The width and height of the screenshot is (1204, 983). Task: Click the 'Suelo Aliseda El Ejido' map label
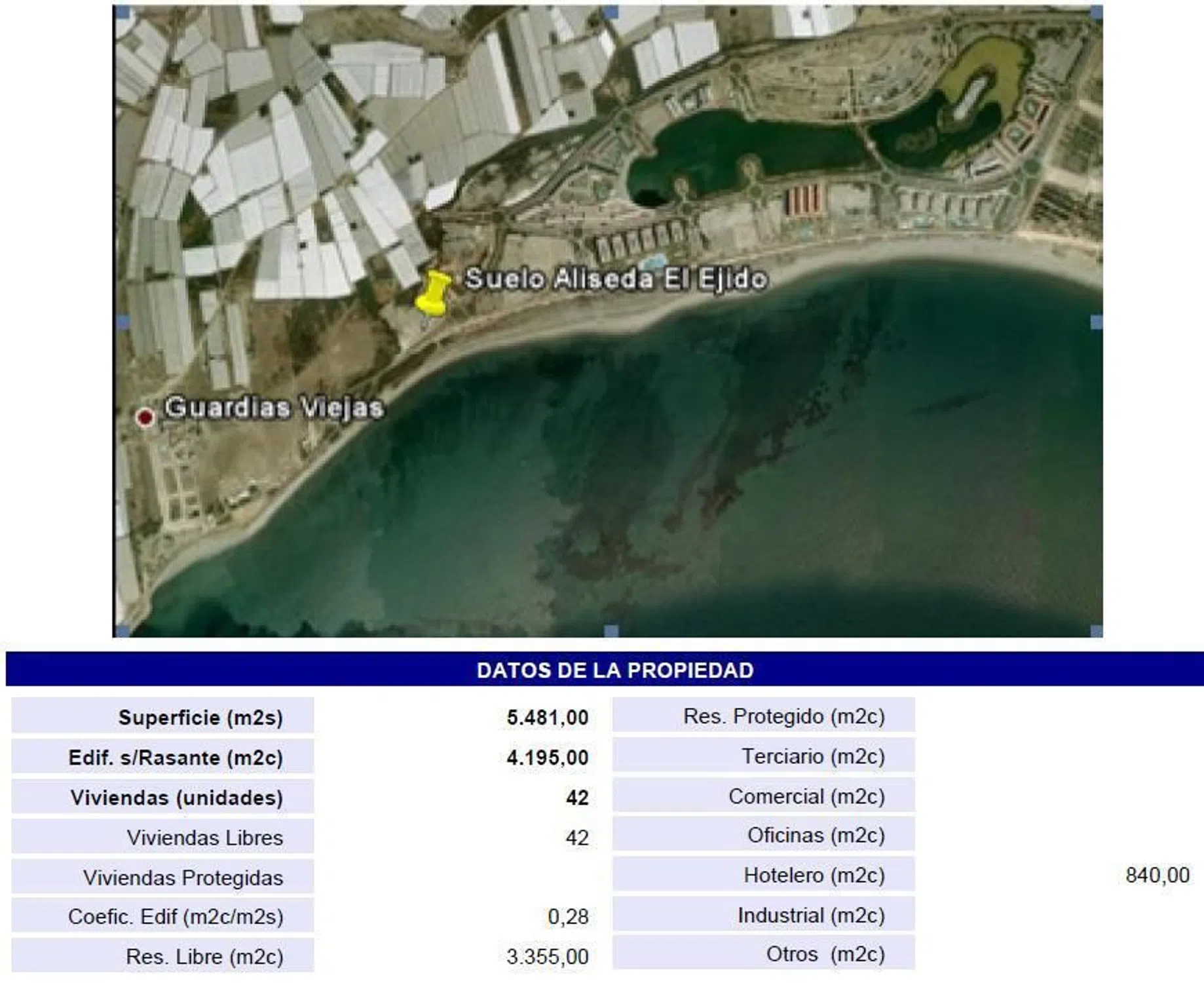616,279
